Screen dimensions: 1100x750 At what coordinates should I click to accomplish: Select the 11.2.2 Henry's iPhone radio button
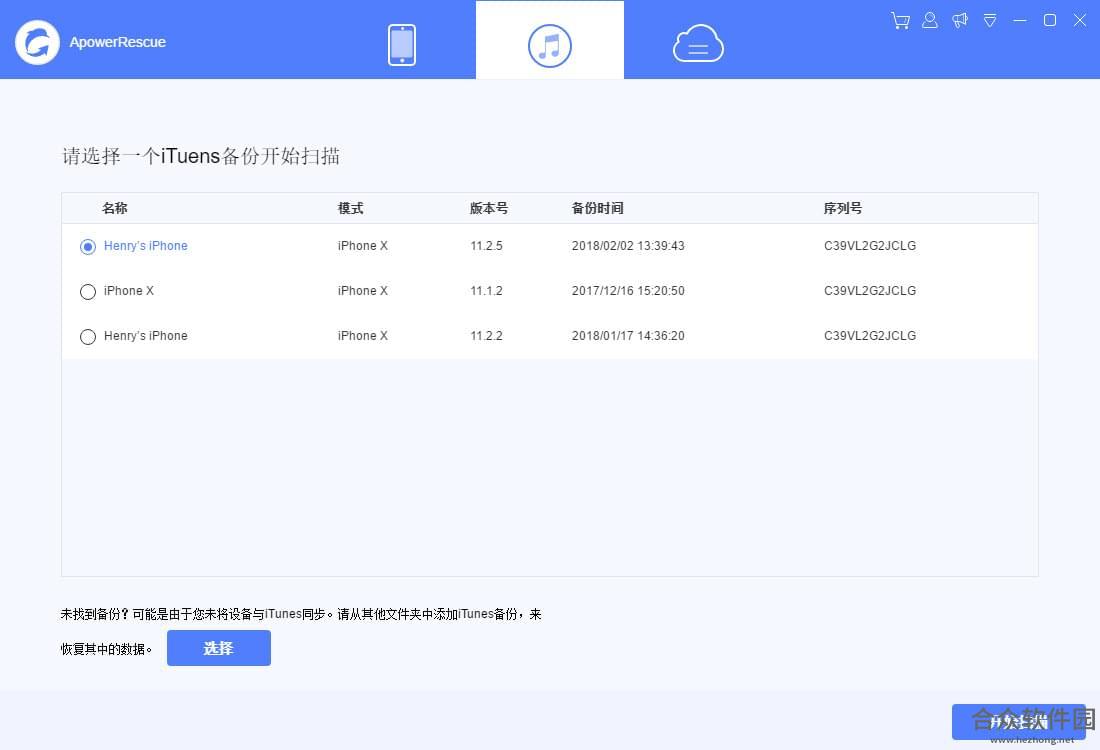(x=88, y=337)
